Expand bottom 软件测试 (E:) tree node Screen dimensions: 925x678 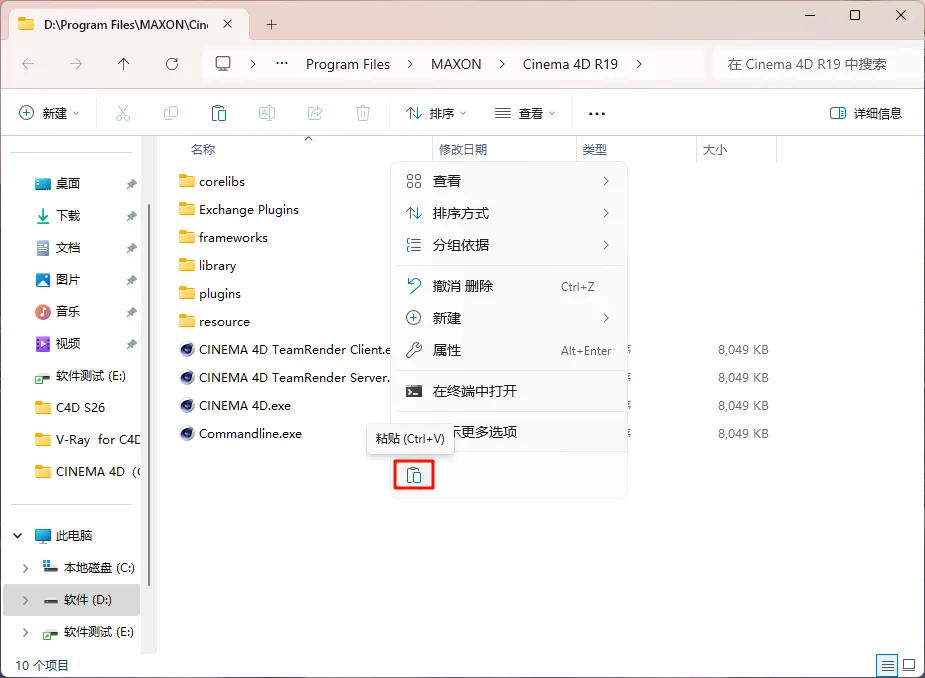25,632
